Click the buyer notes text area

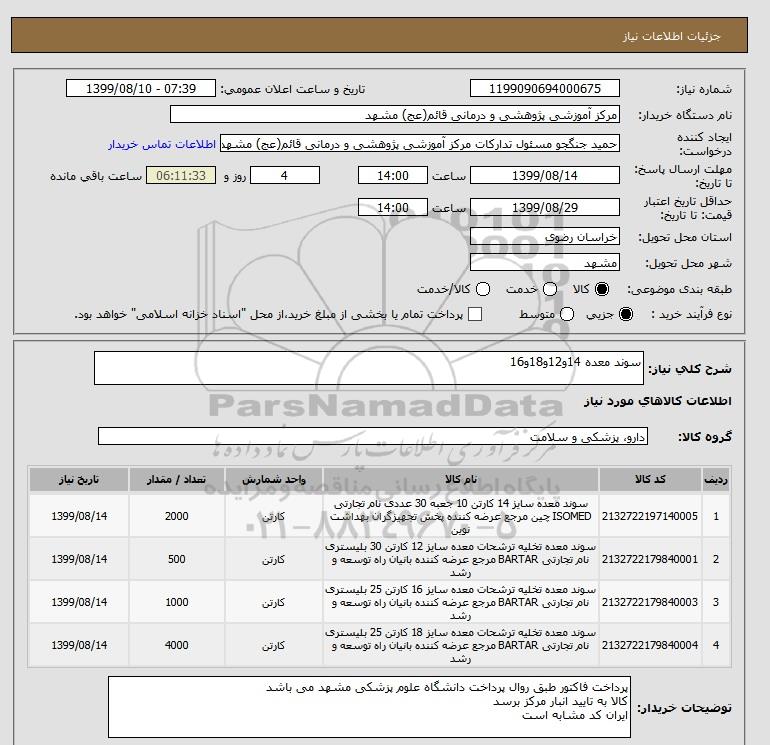pyautogui.click(x=369, y=707)
